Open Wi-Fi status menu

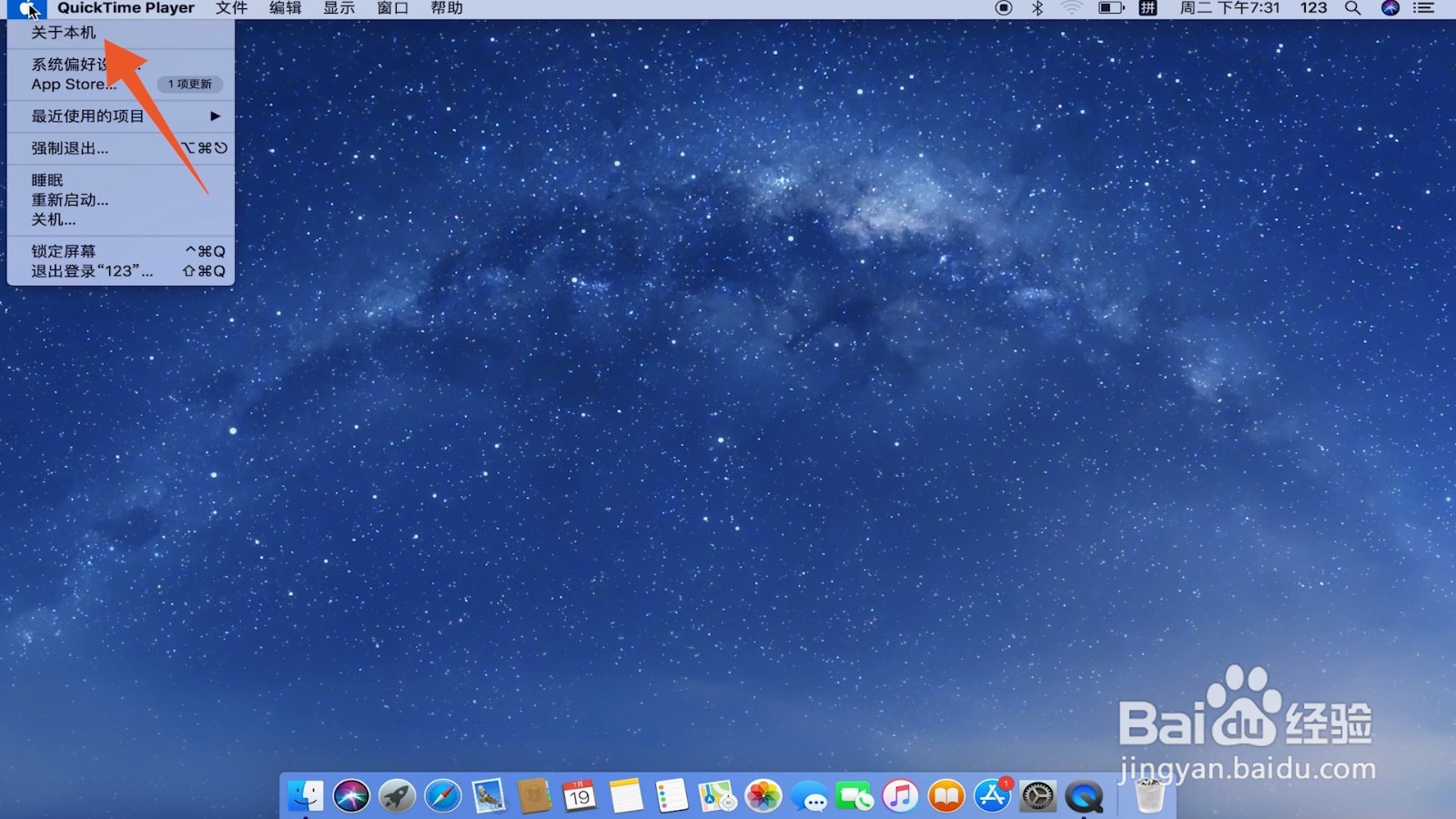pos(1072,8)
